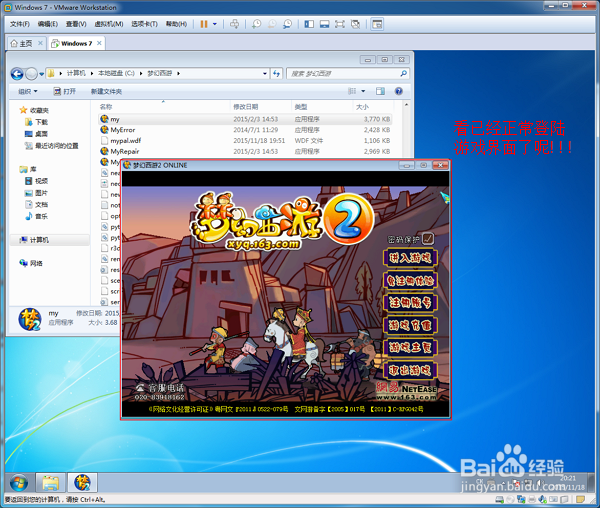Take a snapshot of this virtual machine
The height and width of the screenshot is (508, 600).
(256, 24)
